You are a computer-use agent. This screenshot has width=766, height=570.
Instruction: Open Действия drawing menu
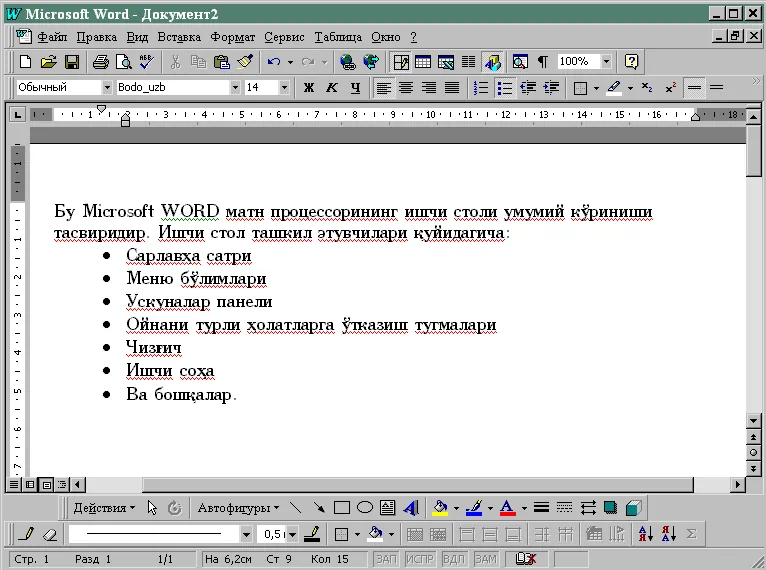pyautogui.click(x=104, y=508)
